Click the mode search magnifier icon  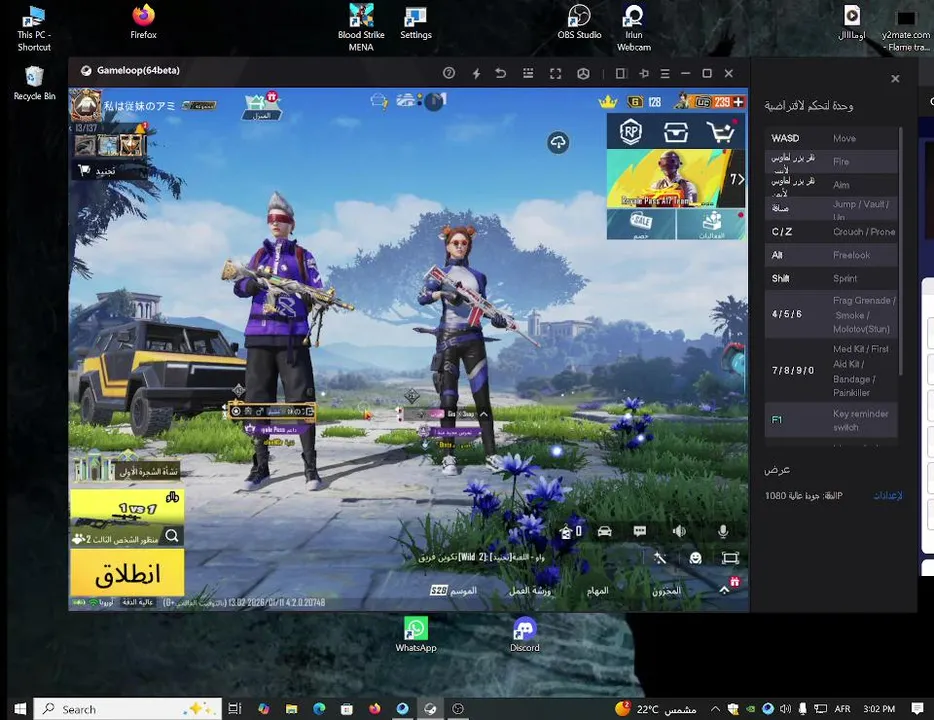(172, 536)
